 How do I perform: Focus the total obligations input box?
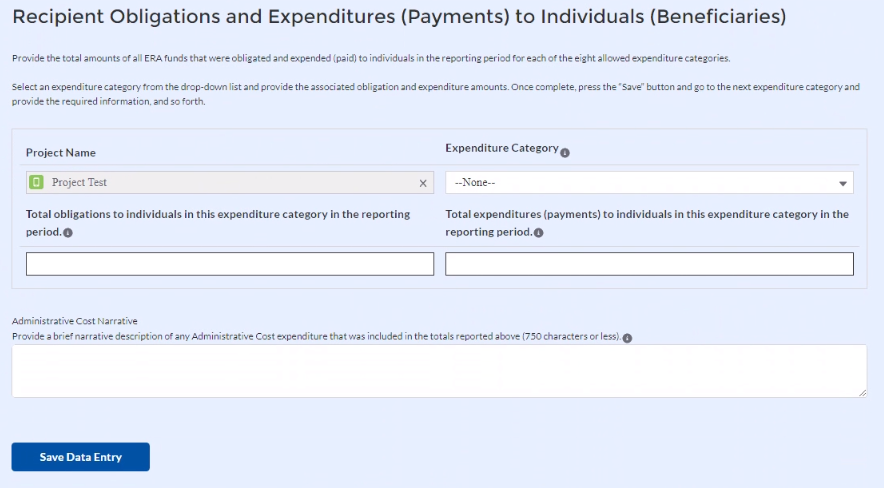pos(230,264)
